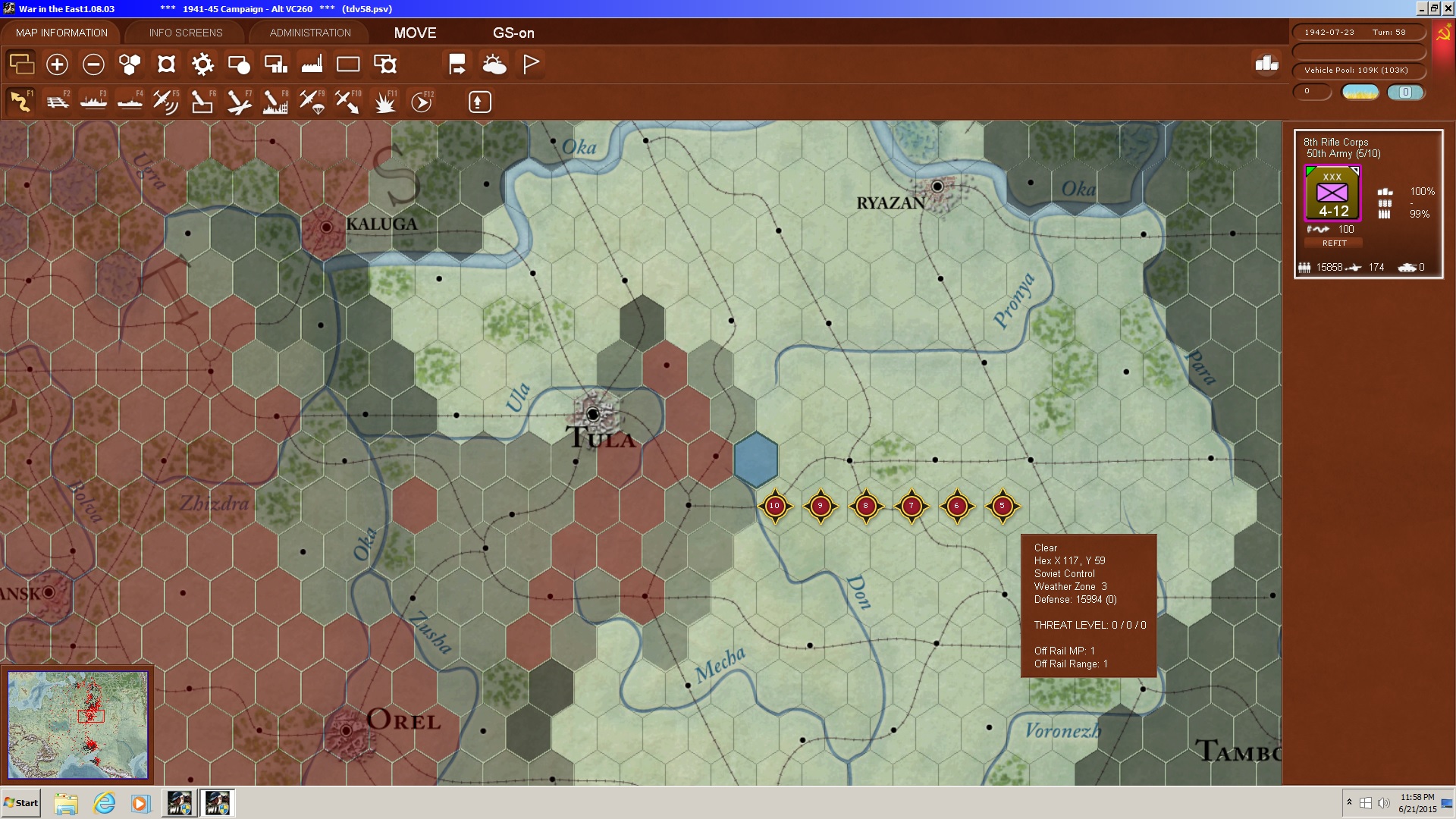Click the Vehicle Pool 109K display
The height and width of the screenshot is (819, 1456).
[1358, 70]
